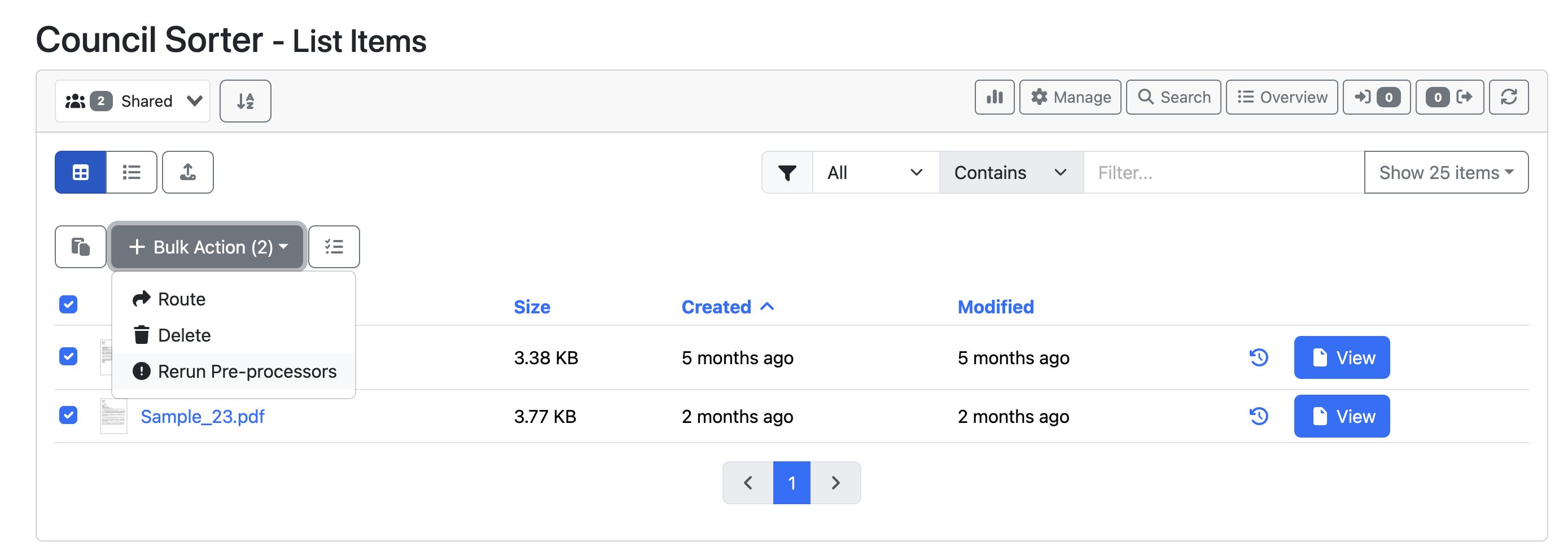Click the sort order icon button
Screen dimensions: 1568x559
coord(246,101)
